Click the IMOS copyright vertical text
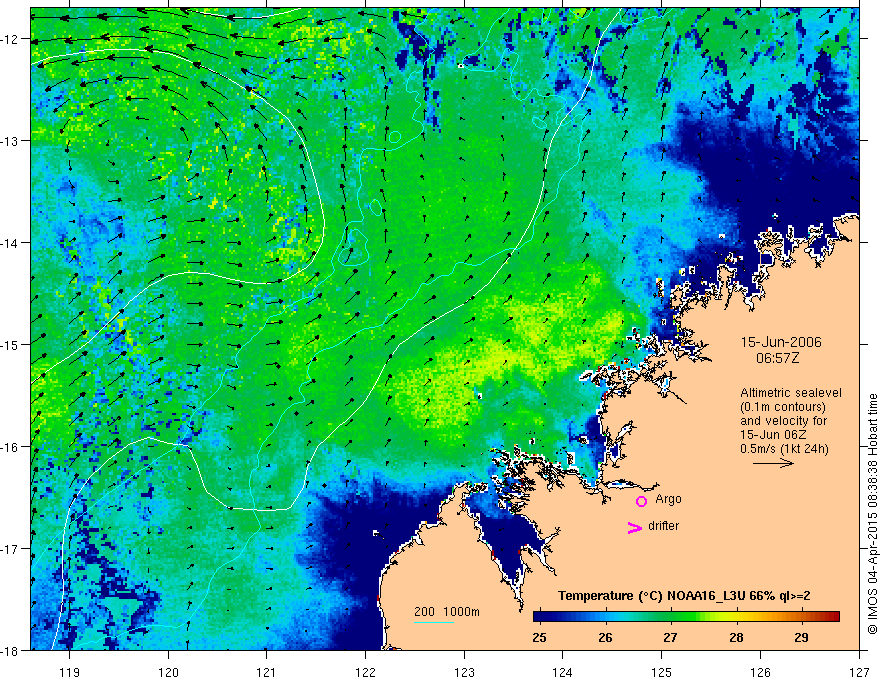The width and height of the screenshot is (880, 680). click(x=872, y=514)
